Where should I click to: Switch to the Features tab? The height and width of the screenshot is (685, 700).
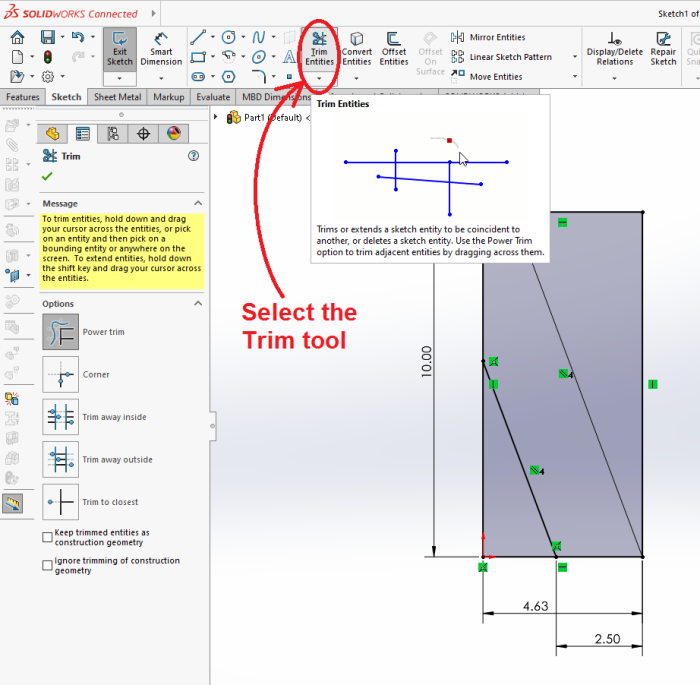23,97
